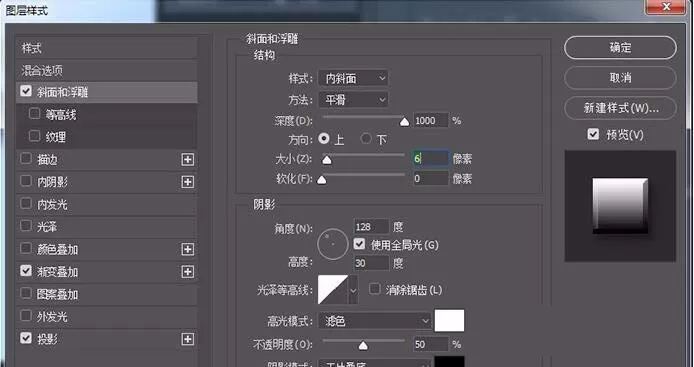Viewport: 694px width, 367px height.
Task: Add another 描边 effect via plus icon
Action: [188, 160]
